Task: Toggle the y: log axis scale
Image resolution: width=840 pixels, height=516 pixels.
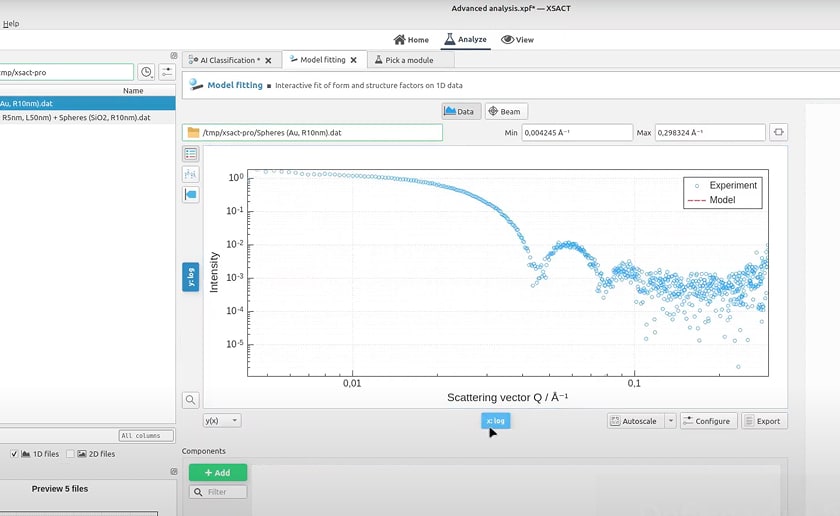Action: (x=190, y=277)
